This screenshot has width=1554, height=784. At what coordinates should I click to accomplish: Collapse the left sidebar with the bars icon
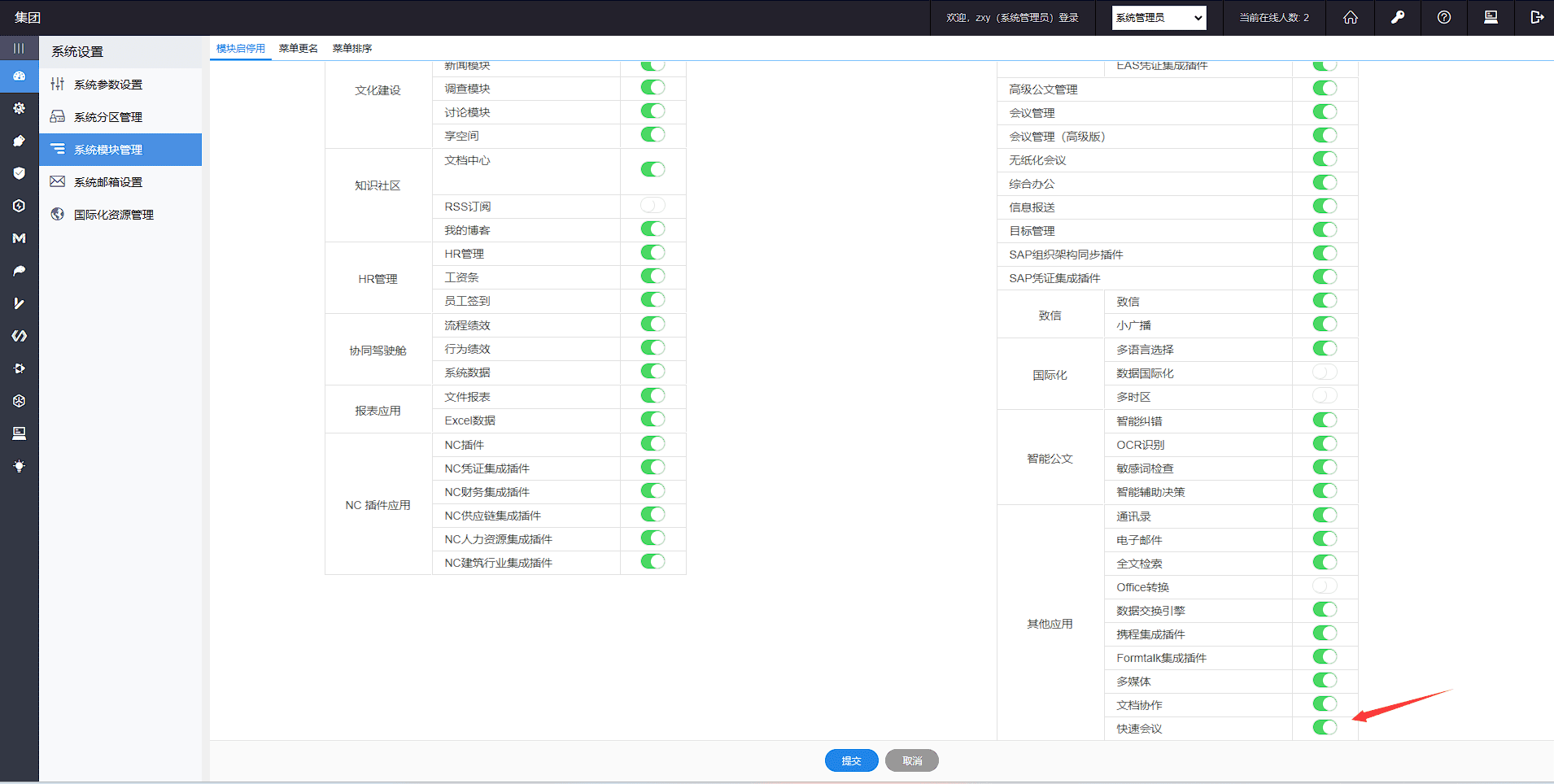pyautogui.click(x=19, y=48)
